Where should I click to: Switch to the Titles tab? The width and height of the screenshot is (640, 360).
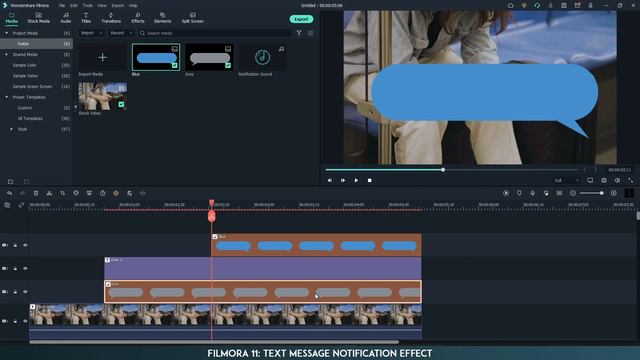coord(86,18)
